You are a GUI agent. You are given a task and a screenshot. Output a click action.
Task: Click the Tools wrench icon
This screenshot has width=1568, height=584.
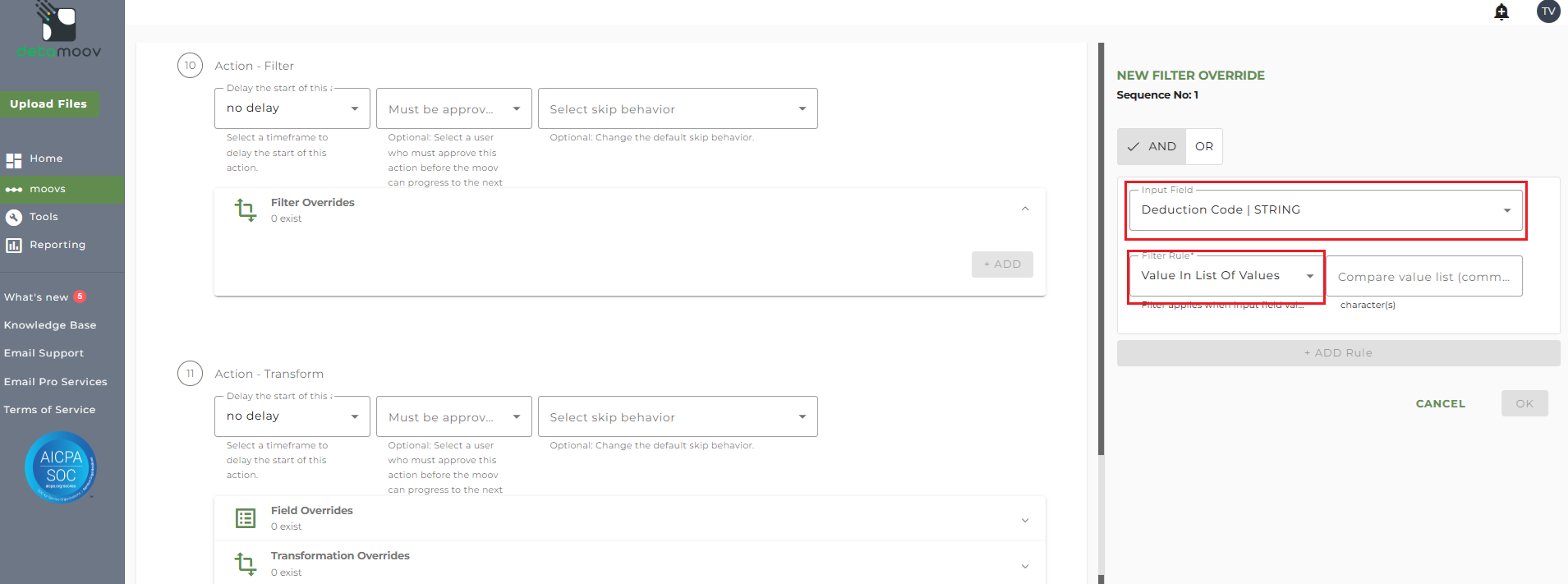[x=14, y=217]
